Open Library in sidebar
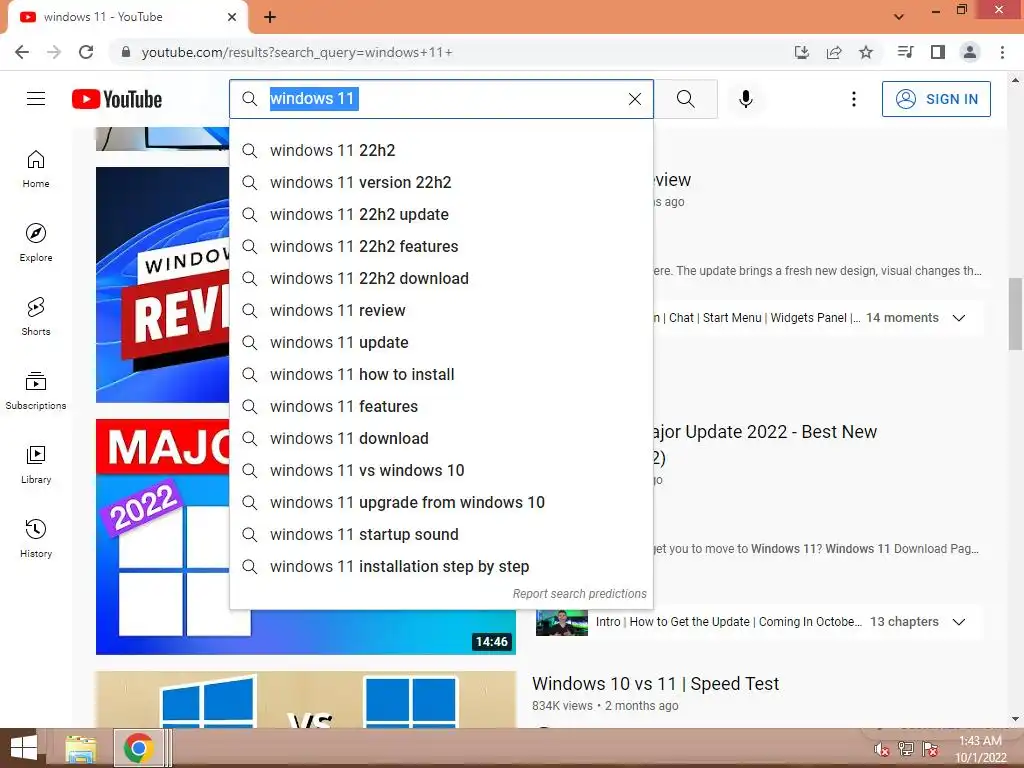Viewport: 1024px width, 768px height. click(x=36, y=464)
